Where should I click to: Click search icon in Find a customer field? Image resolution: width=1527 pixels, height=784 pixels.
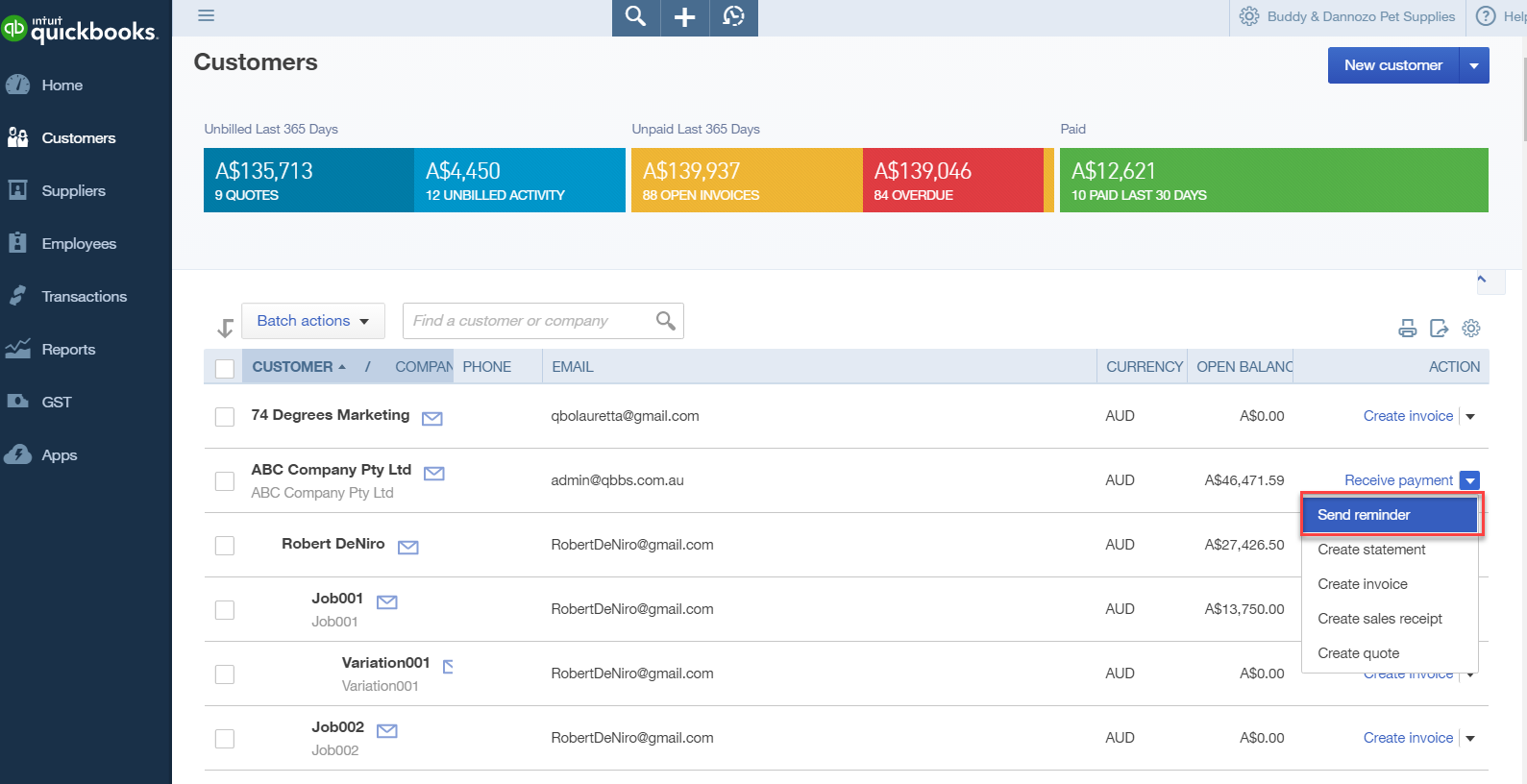tap(665, 321)
